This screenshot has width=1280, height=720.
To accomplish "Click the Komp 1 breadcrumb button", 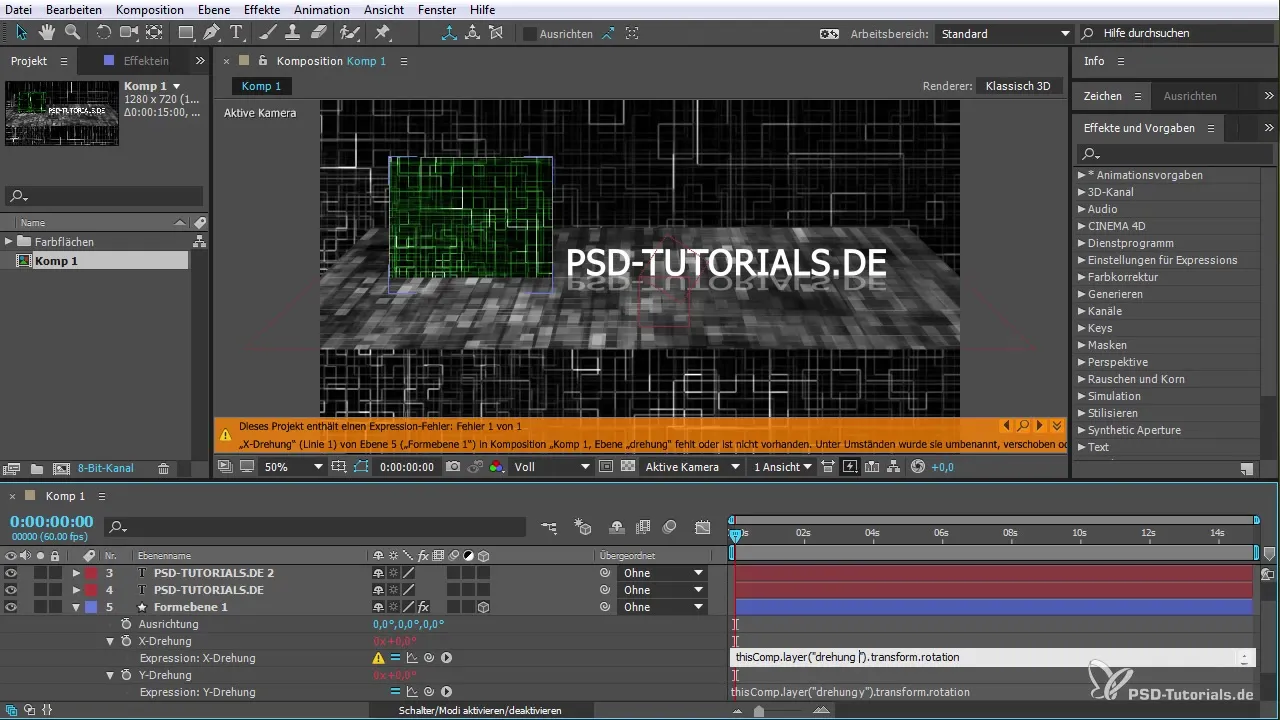I will pos(261,87).
